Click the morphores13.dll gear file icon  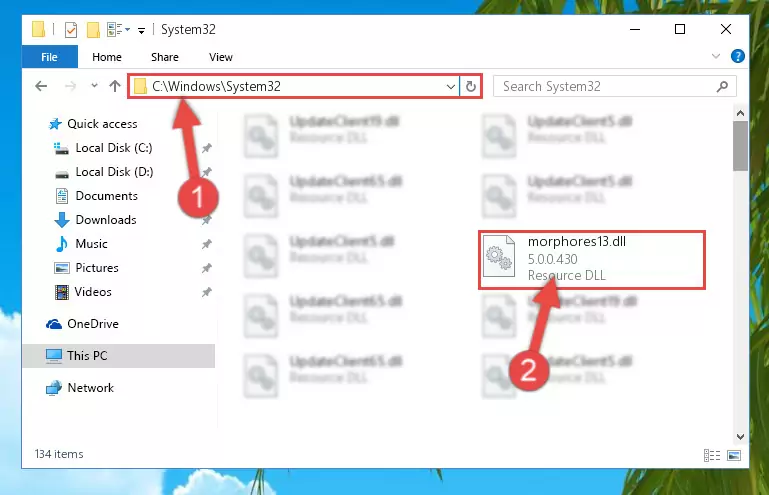[499, 256]
